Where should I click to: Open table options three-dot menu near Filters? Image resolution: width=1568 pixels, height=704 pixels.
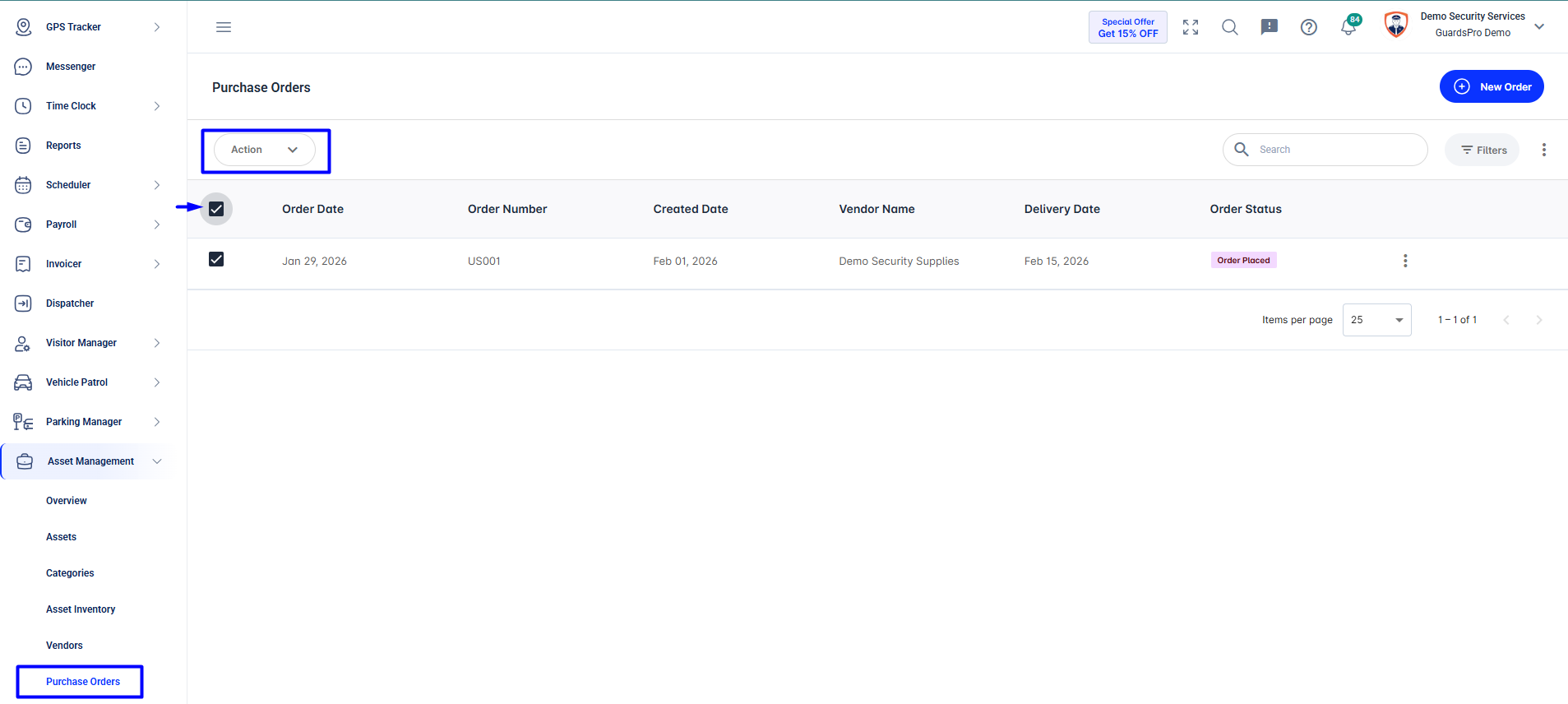[x=1544, y=150]
